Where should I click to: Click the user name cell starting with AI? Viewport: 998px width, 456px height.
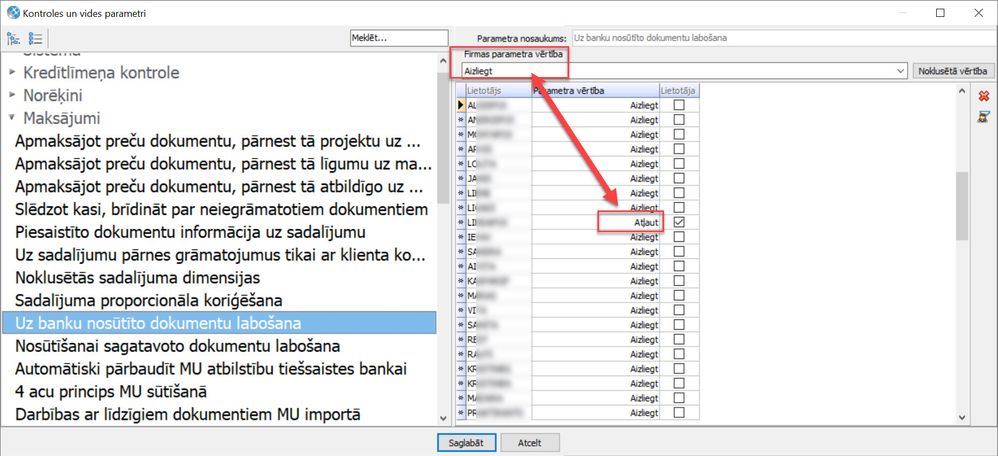pos(498,266)
